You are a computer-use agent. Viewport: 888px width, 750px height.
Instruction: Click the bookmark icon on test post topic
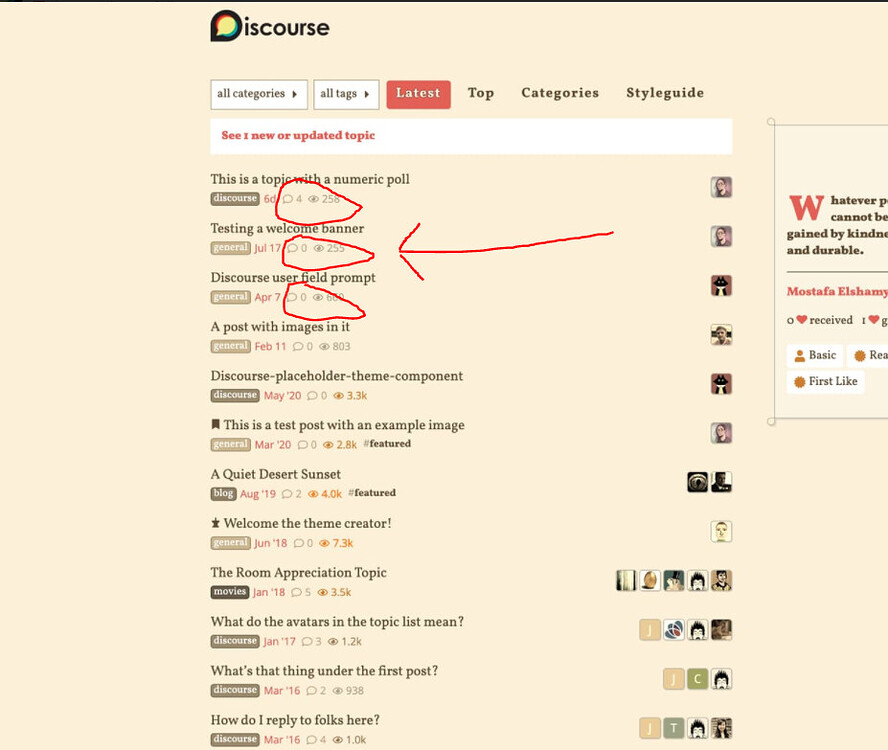[215, 425]
